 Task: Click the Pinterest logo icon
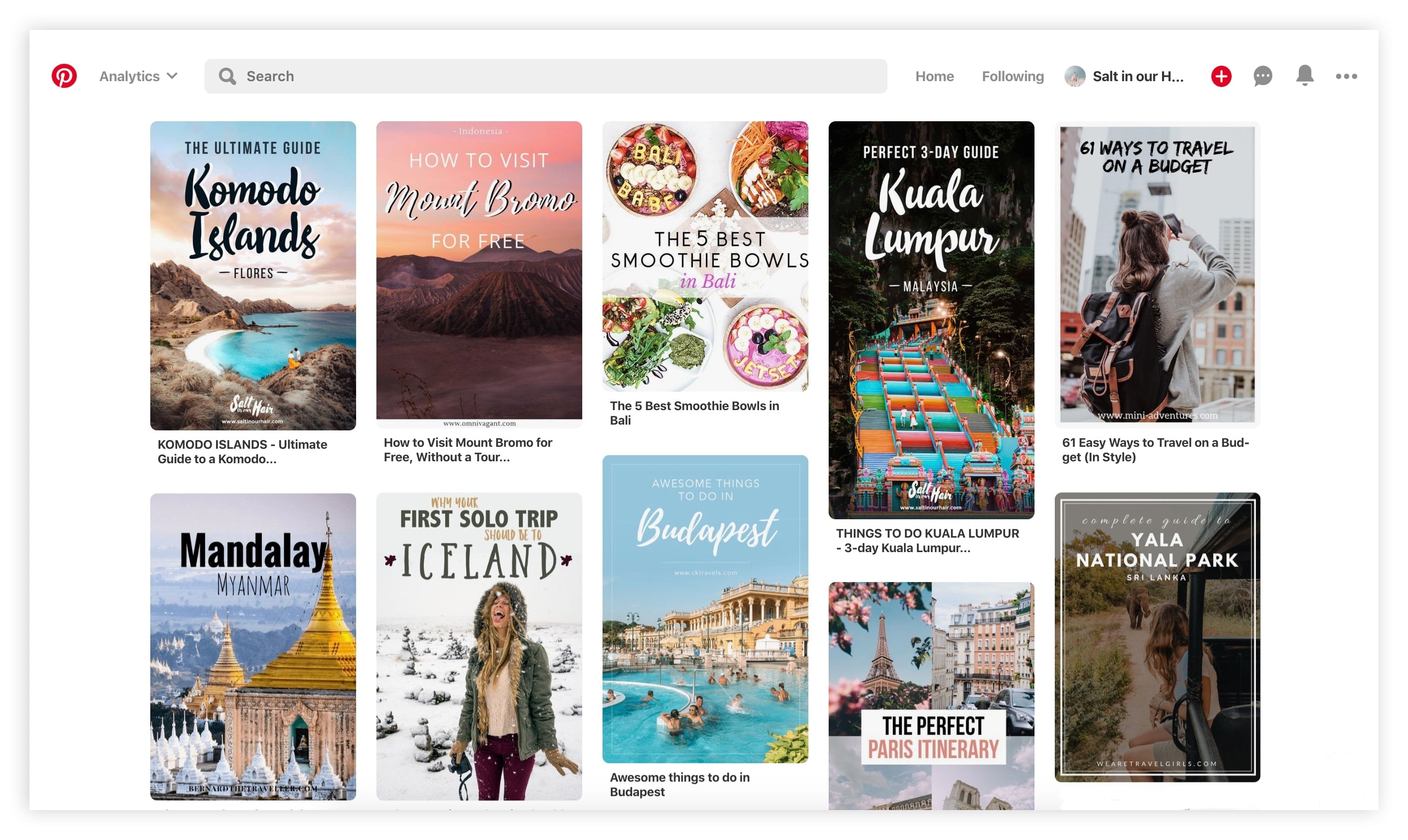click(x=65, y=76)
